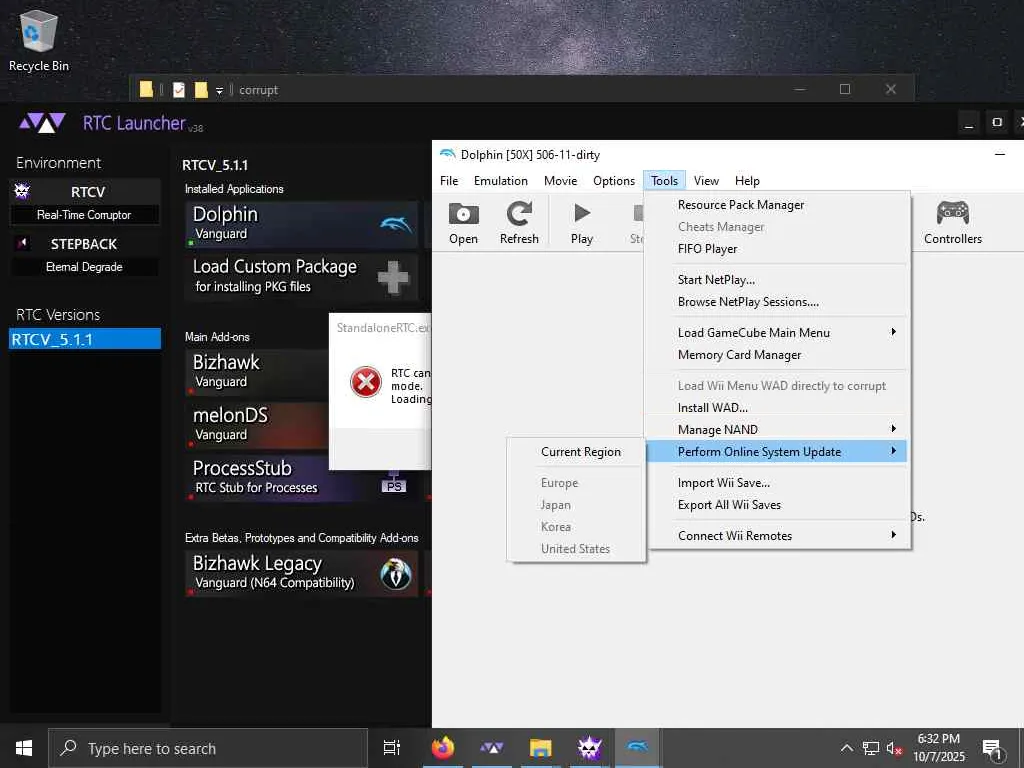This screenshot has height=768, width=1024.
Task: Click the Refresh toolbar icon in Dolphin
Action: 519,214
